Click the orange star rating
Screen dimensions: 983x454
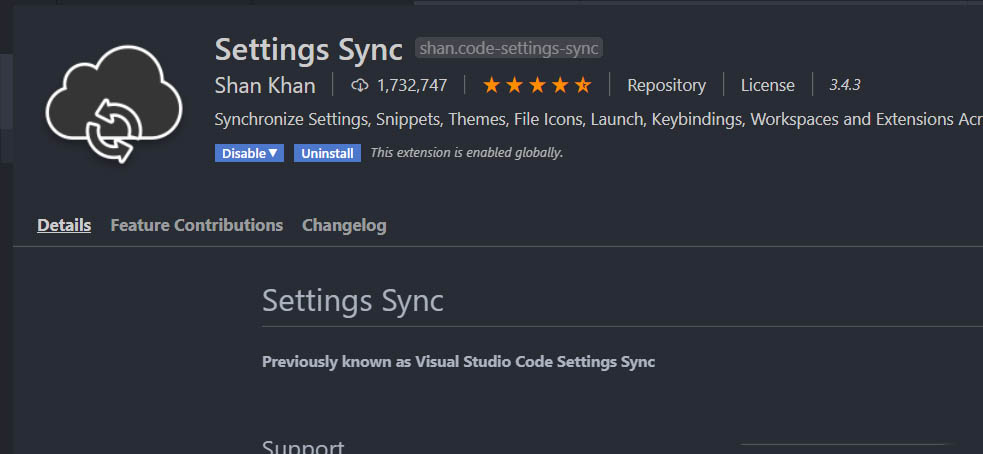[x=537, y=86]
